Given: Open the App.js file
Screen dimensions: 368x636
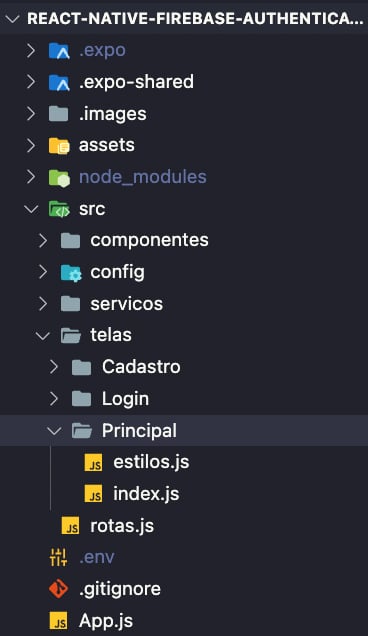Looking at the screenshot, I should tap(106, 621).
